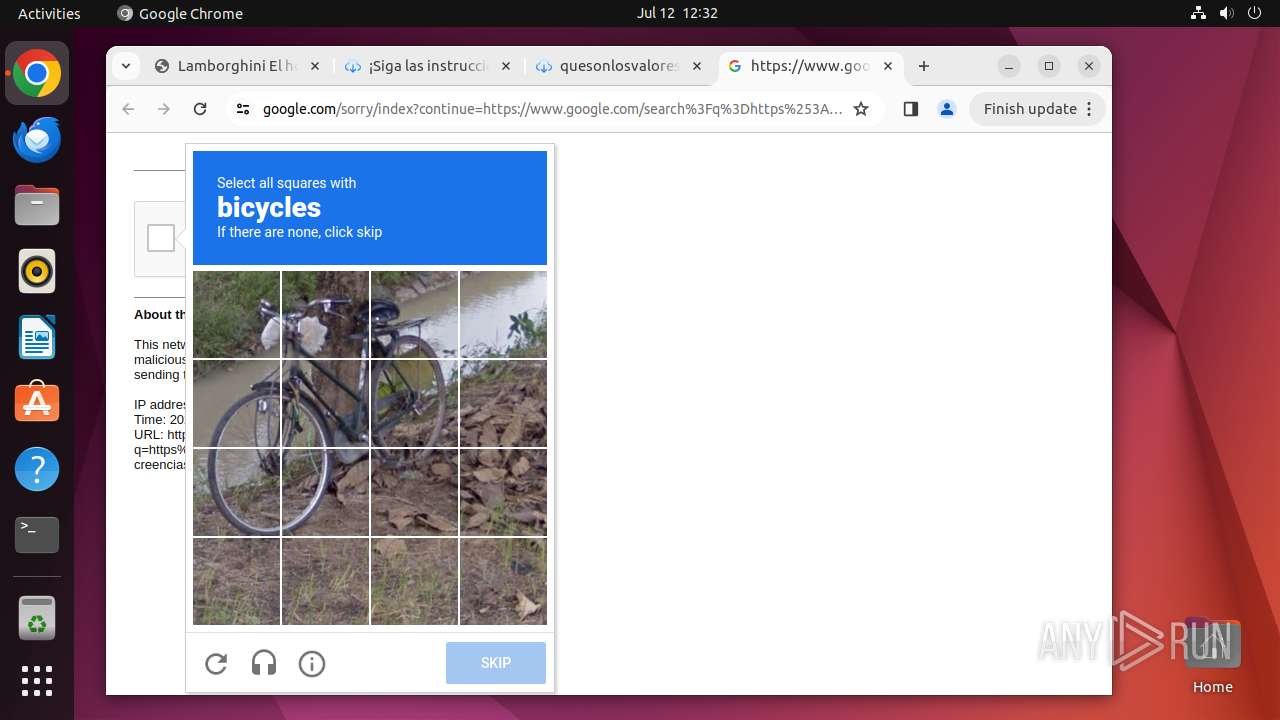1280x720 pixels.
Task: Launch Google Chrome from the dock
Action: (x=37, y=73)
